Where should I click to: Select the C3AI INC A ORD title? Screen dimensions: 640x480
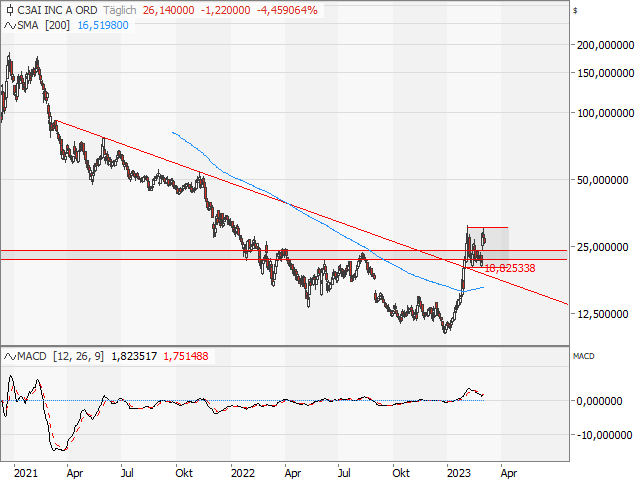point(58,10)
